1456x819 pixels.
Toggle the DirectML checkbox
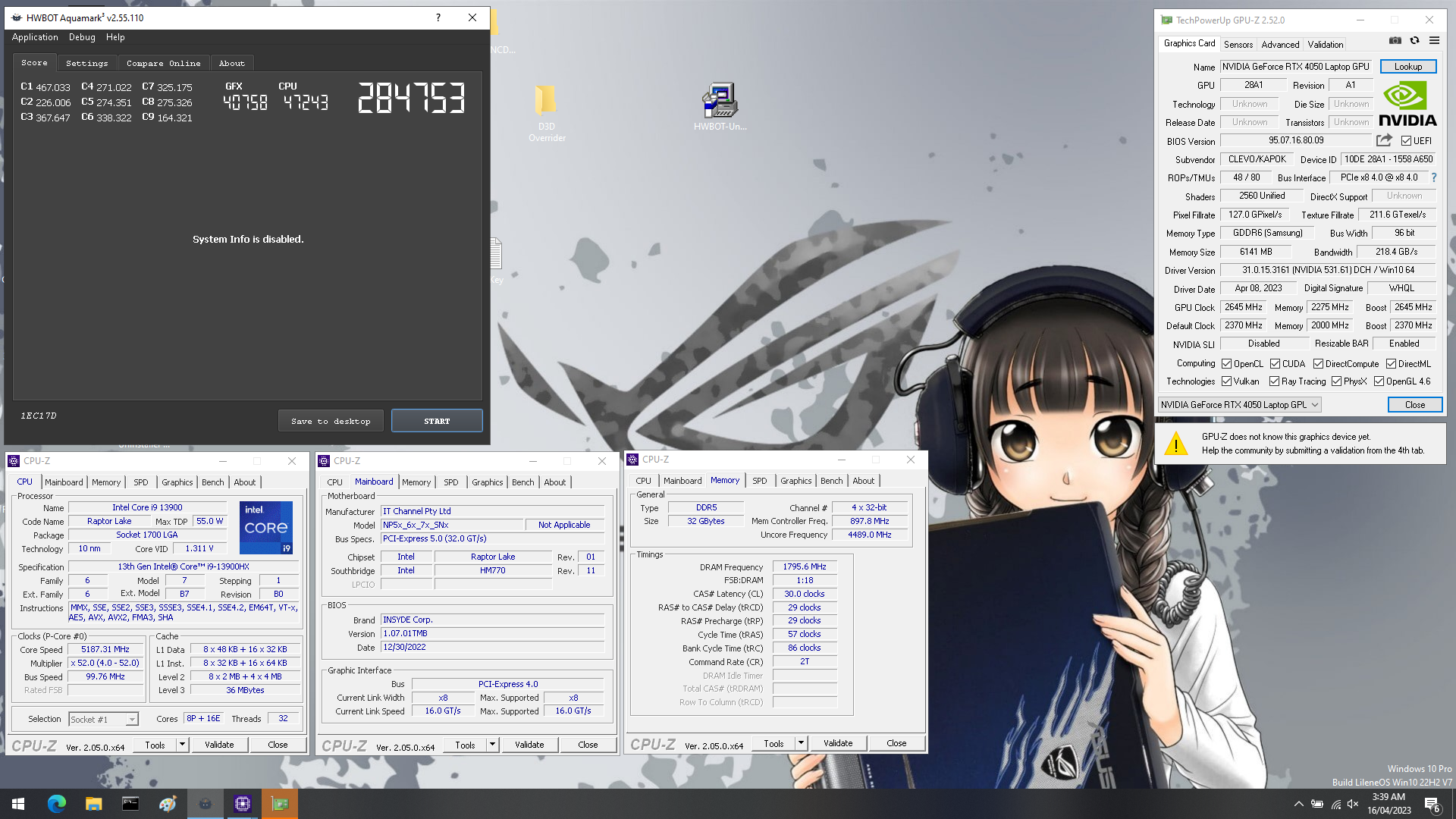pos(1392,364)
